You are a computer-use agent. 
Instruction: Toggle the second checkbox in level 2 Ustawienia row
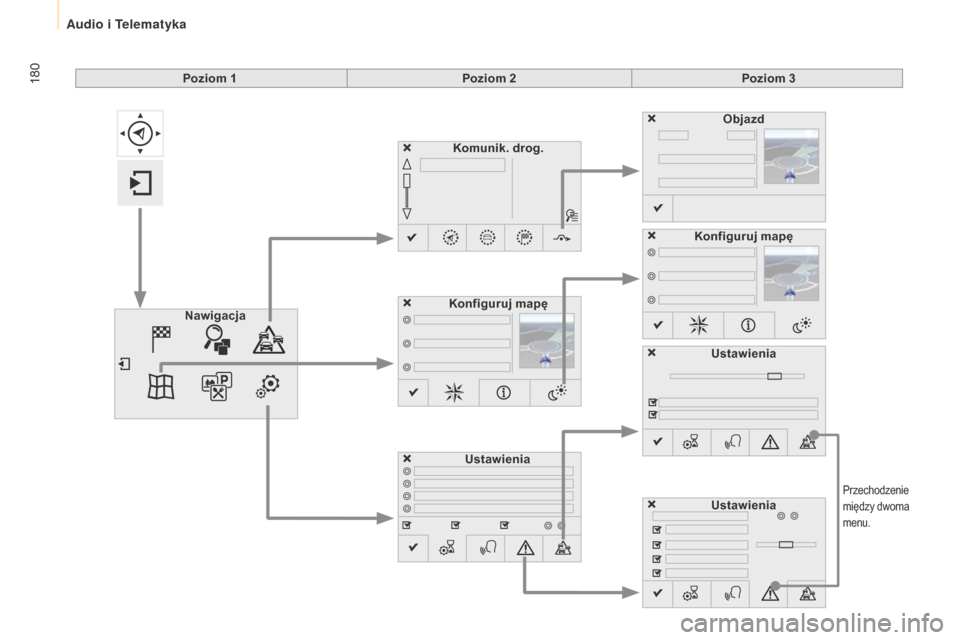click(x=456, y=525)
